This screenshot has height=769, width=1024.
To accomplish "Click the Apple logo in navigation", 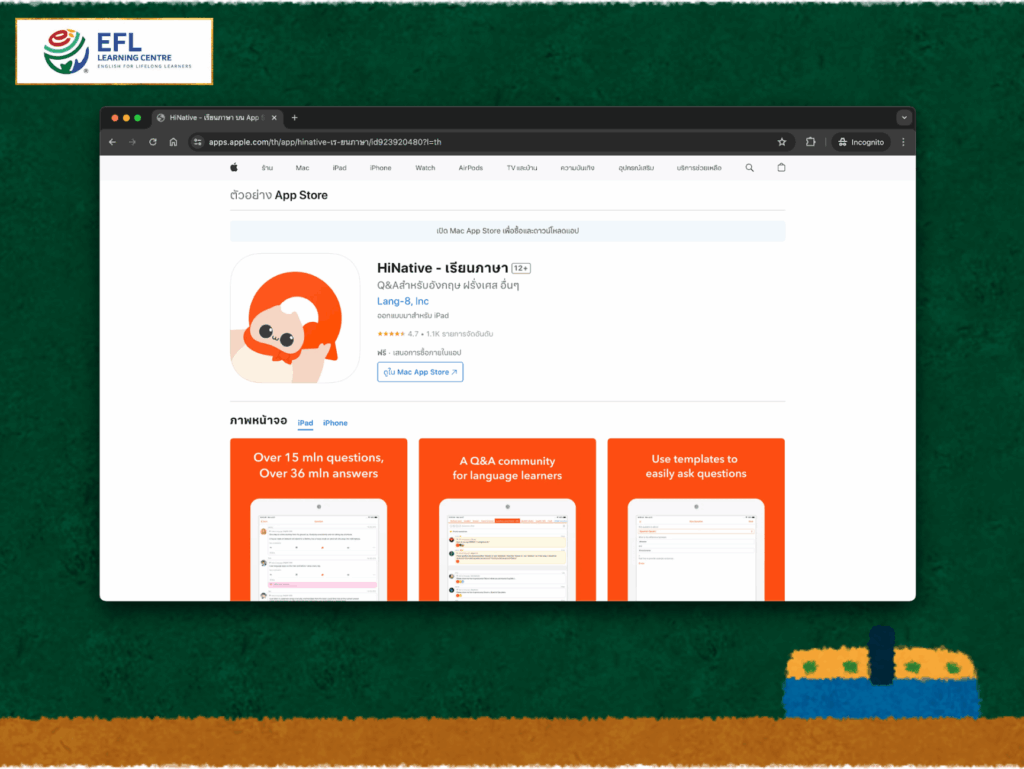I will pos(234,168).
